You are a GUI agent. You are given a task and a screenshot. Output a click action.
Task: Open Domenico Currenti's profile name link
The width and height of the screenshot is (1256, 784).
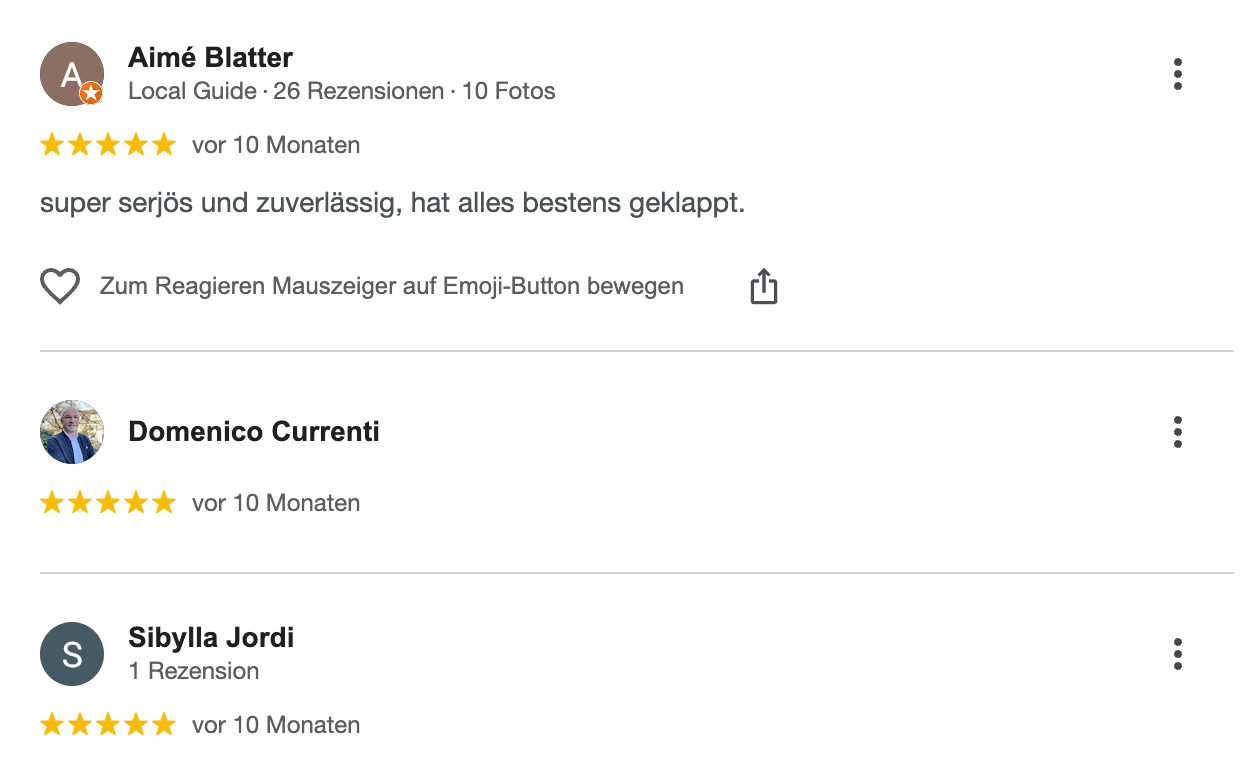click(x=254, y=432)
